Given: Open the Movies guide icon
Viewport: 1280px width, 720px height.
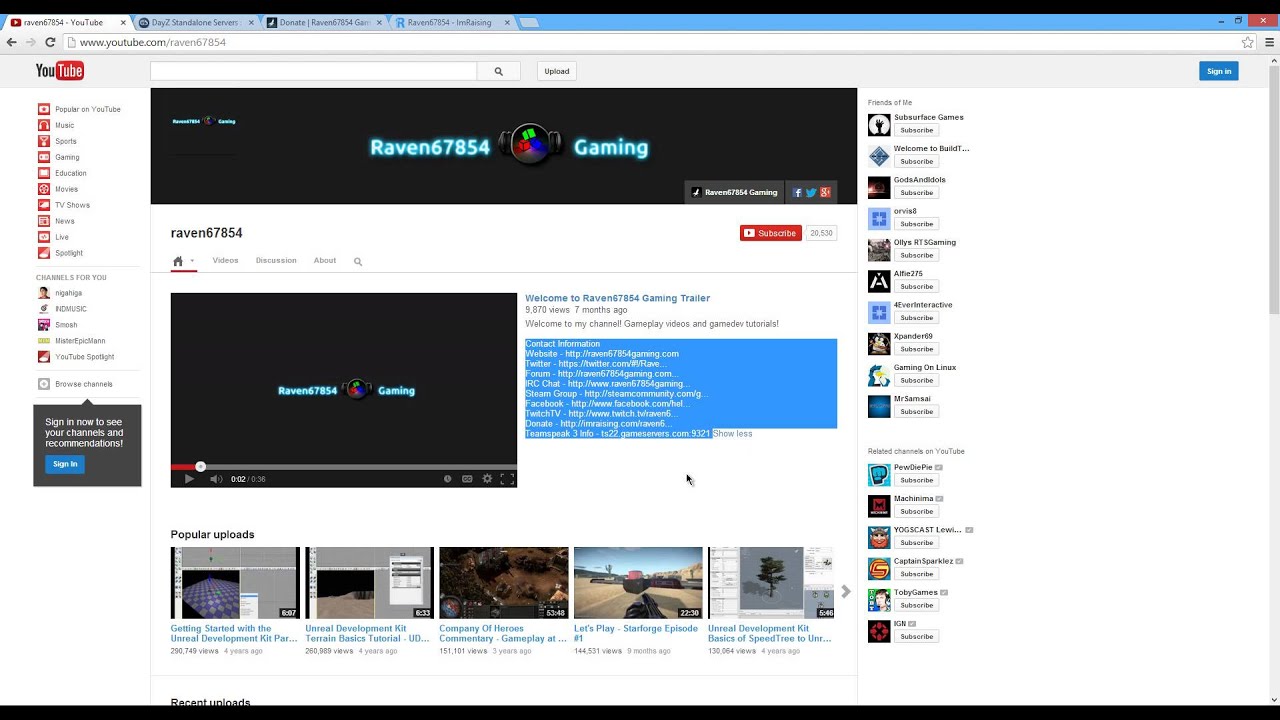Looking at the screenshot, I should point(44,189).
